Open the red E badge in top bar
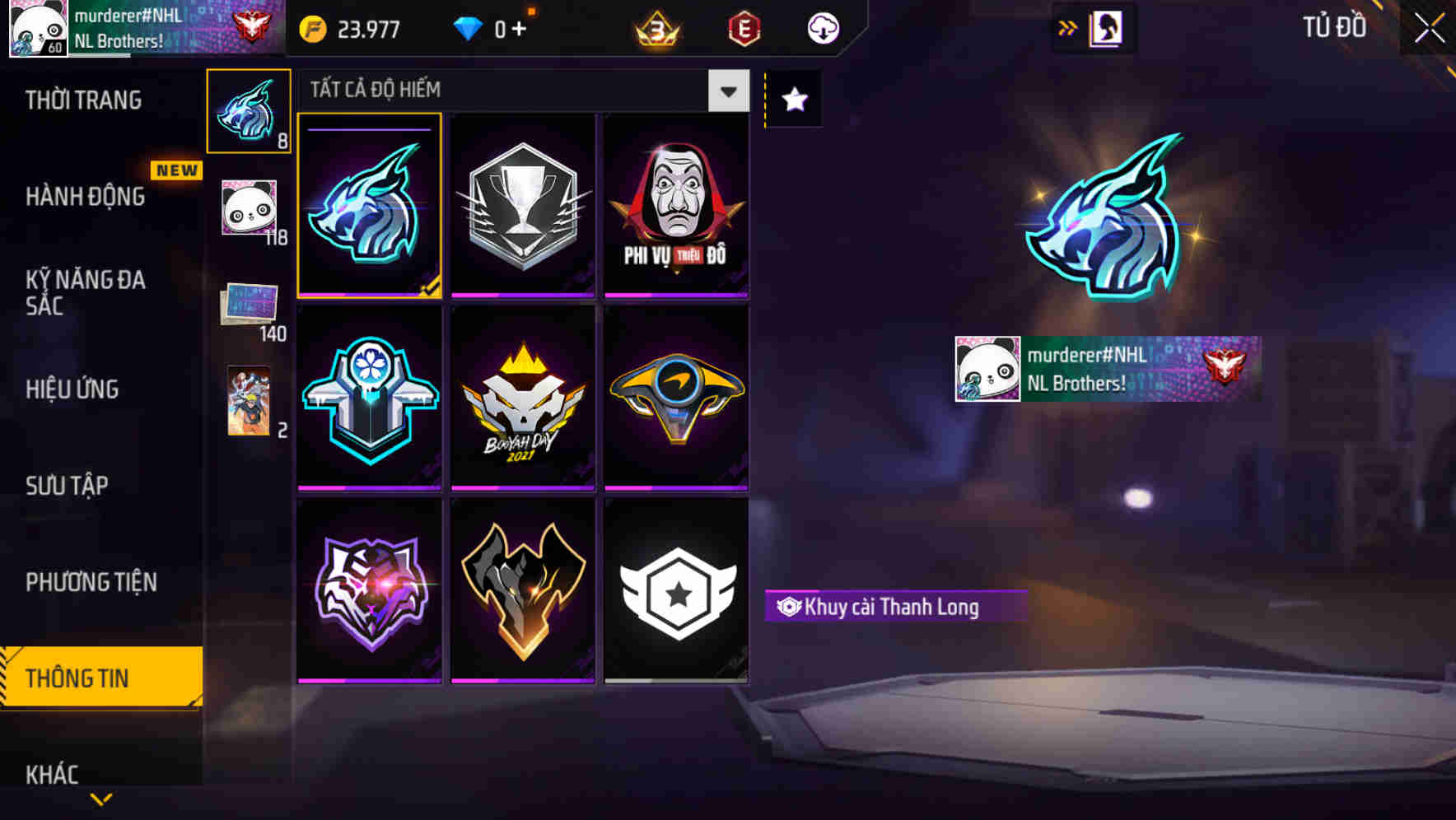The image size is (1456, 820). pyautogui.click(x=744, y=29)
